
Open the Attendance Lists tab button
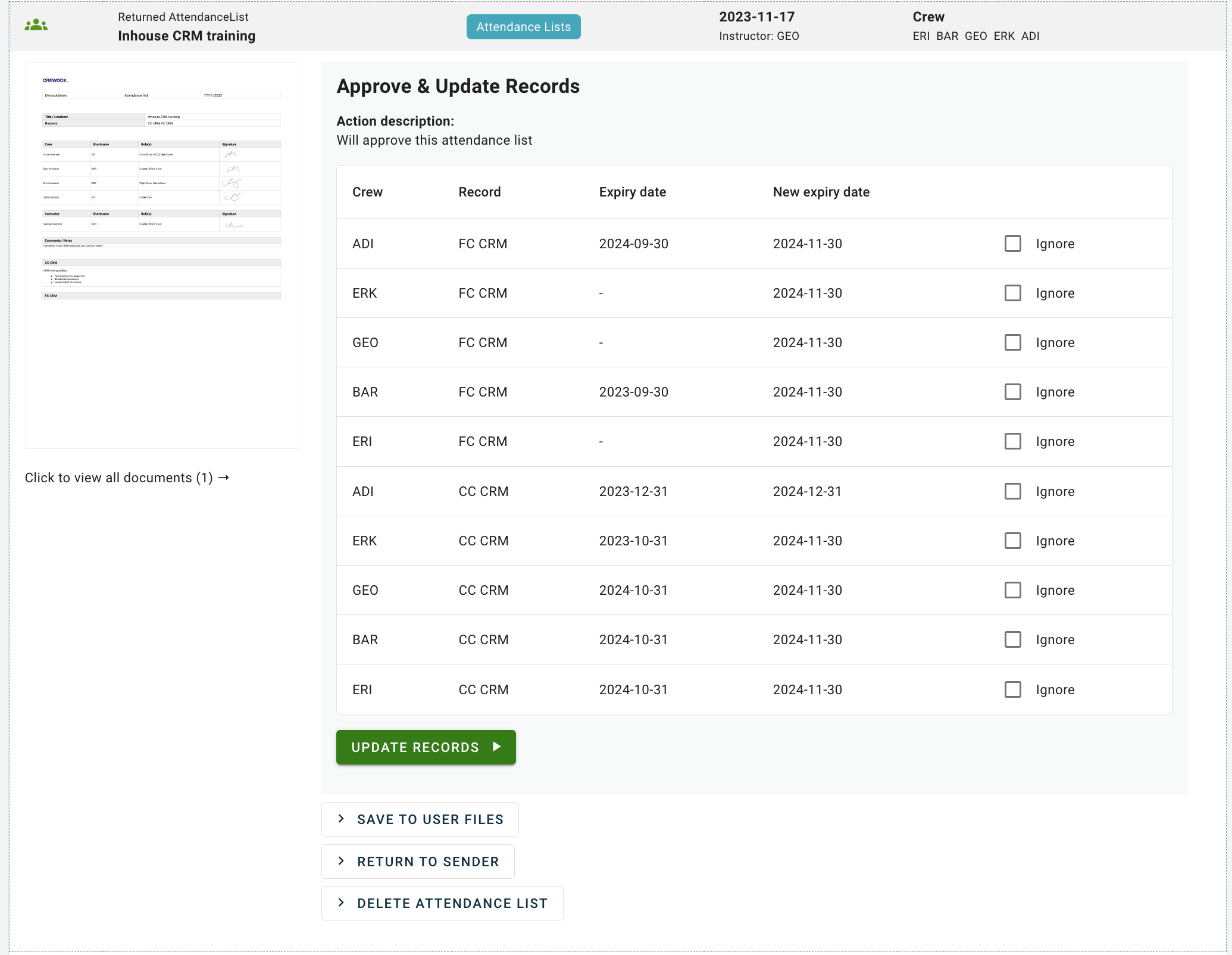click(523, 27)
